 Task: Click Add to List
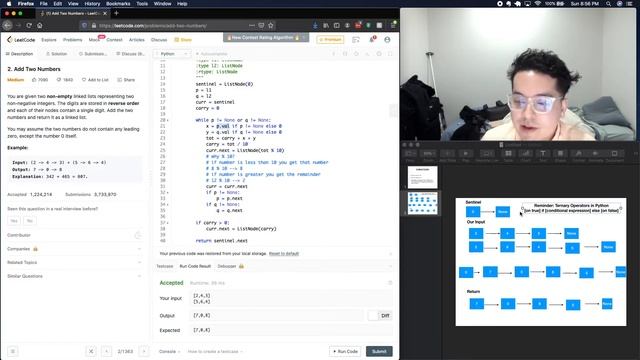coord(95,80)
